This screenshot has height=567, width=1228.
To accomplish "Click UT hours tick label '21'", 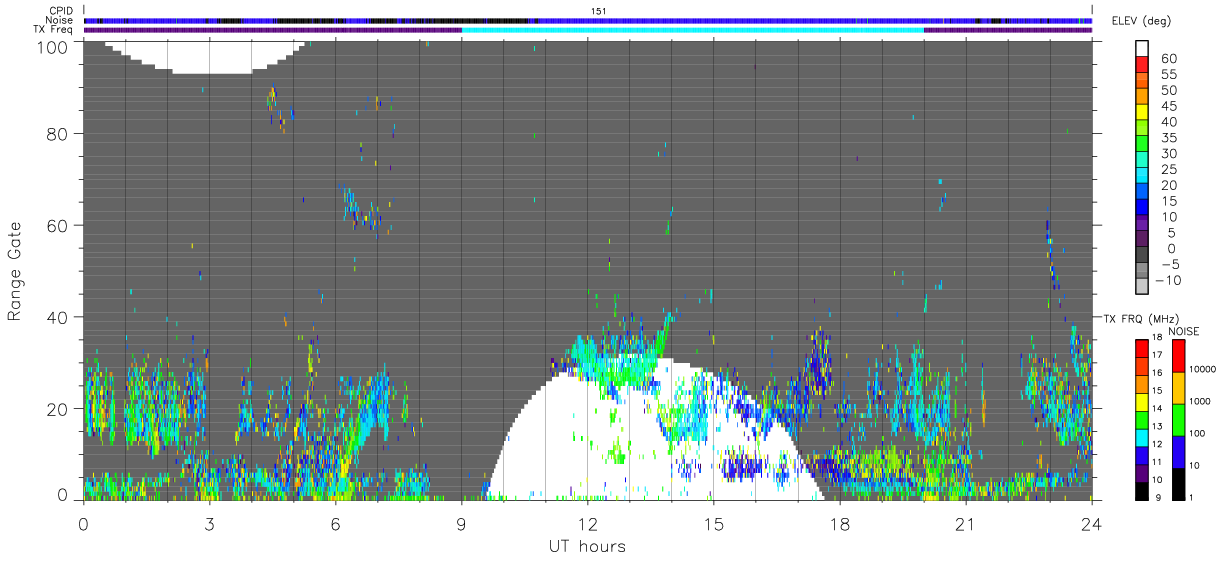I will click(x=966, y=523).
